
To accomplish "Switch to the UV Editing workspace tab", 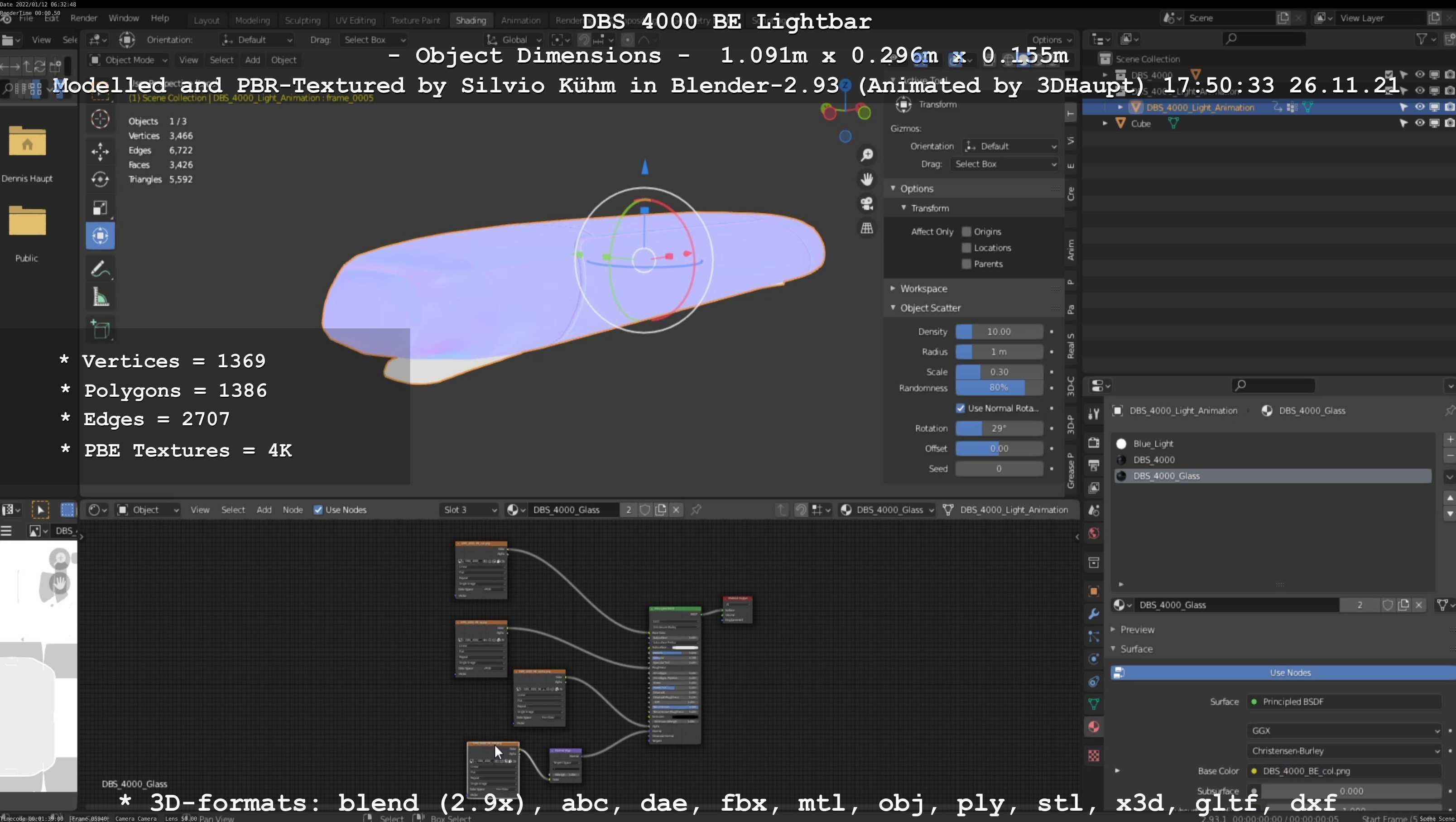I will coord(356,20).
